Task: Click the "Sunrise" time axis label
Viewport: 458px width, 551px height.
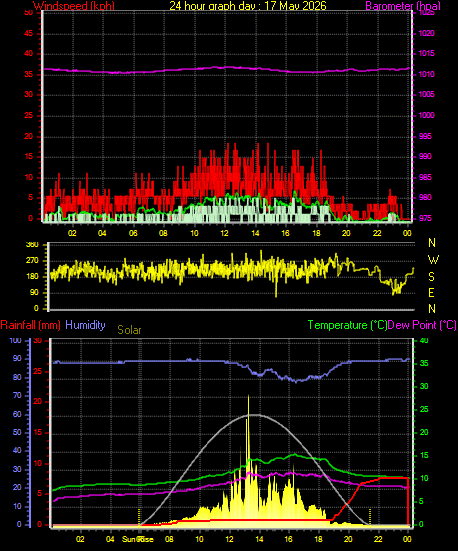Action: coord(137,539)
